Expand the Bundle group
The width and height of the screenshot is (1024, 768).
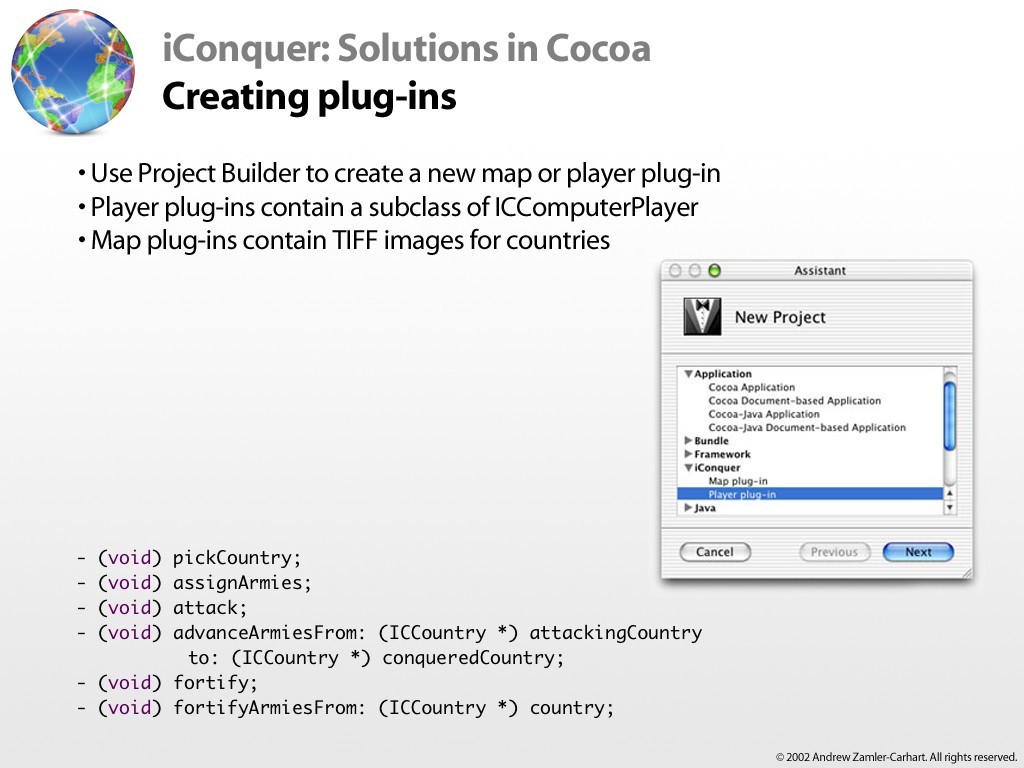688,441
